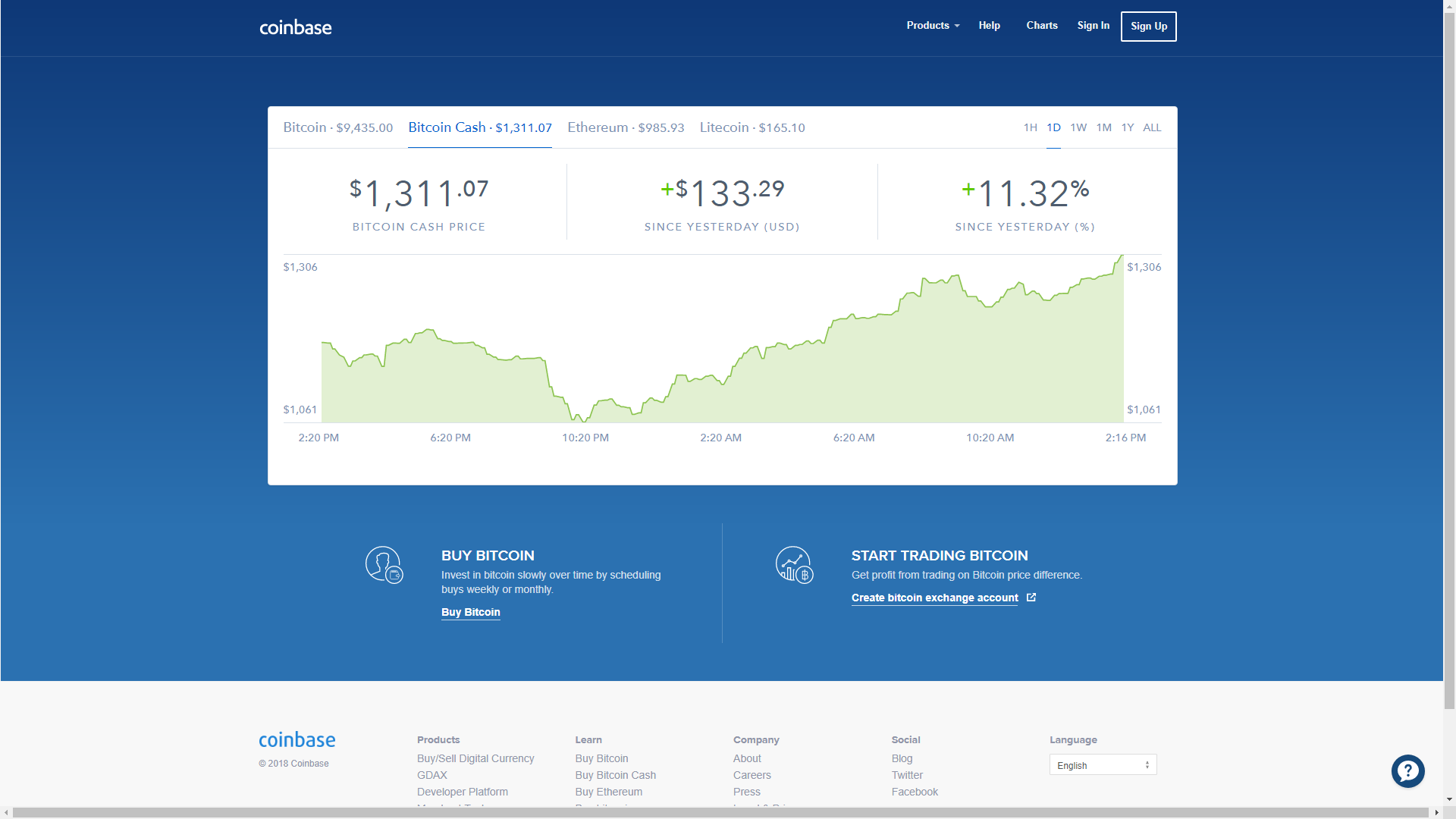Click the scroll down arrow of vertical scrollbar
Image resolution: width=1456 pixels, height=819 pixels.
tap(1449, 799)
